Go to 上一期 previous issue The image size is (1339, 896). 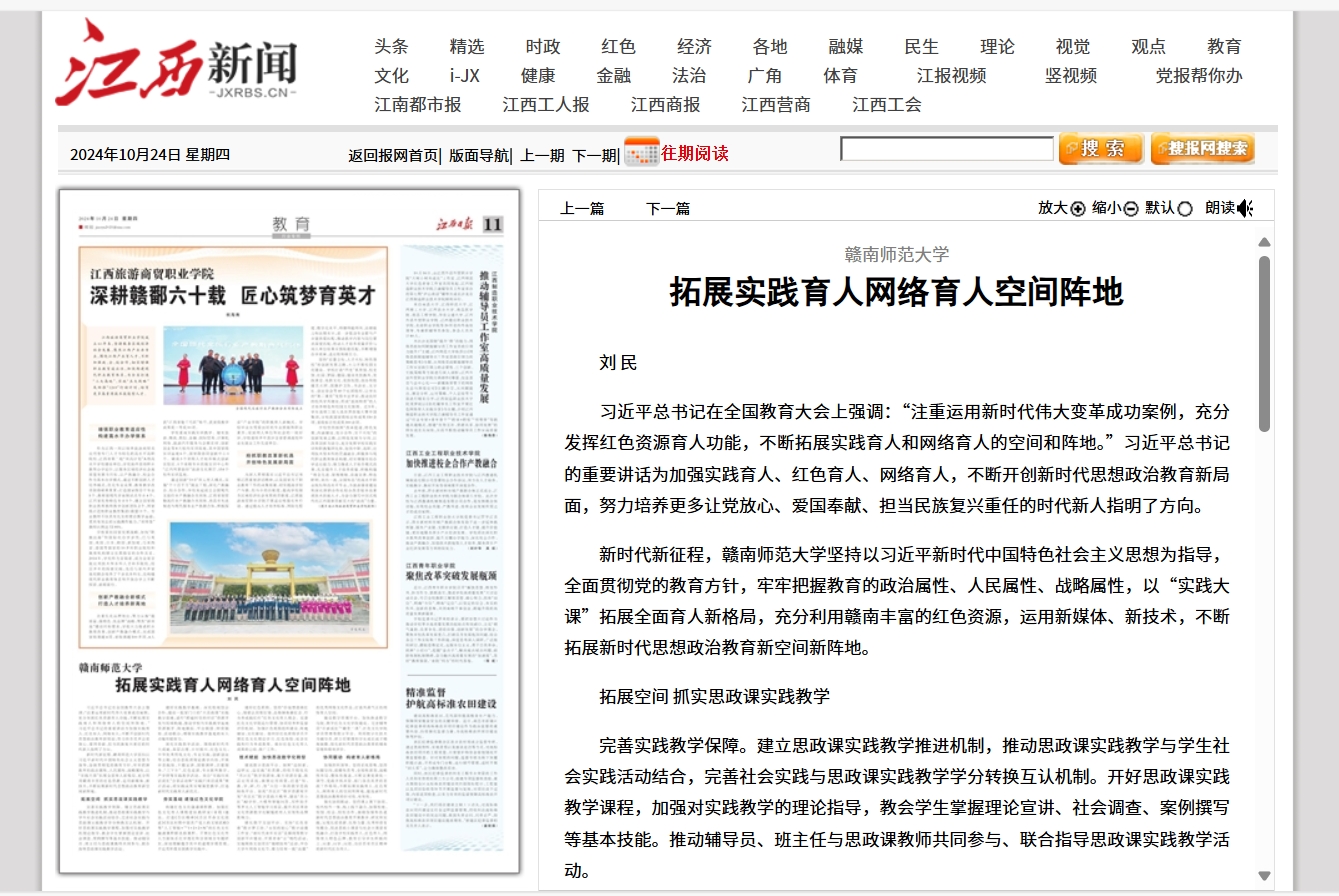pyautogui.click(x=542, y=155)
